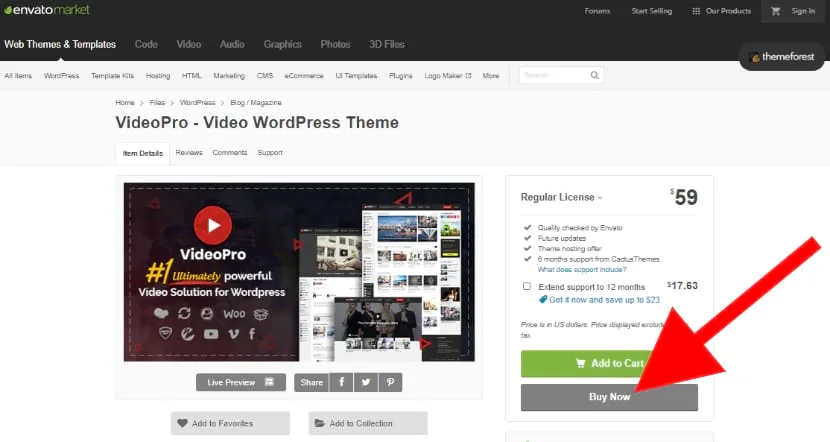Open CMS in subnav

tap(265, 76)
